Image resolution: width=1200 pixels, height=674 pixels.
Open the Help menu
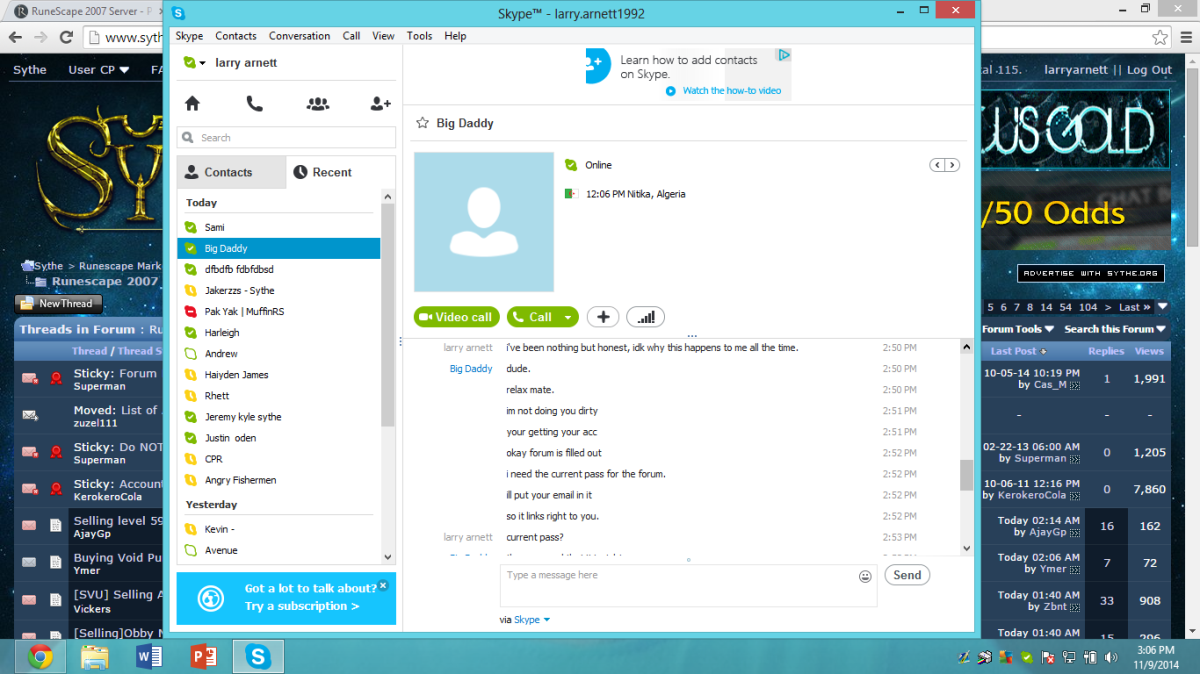click(x=455, y=36)
